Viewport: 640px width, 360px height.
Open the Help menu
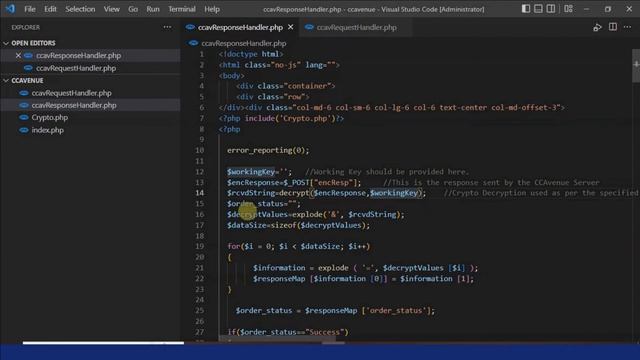(212, 9)
